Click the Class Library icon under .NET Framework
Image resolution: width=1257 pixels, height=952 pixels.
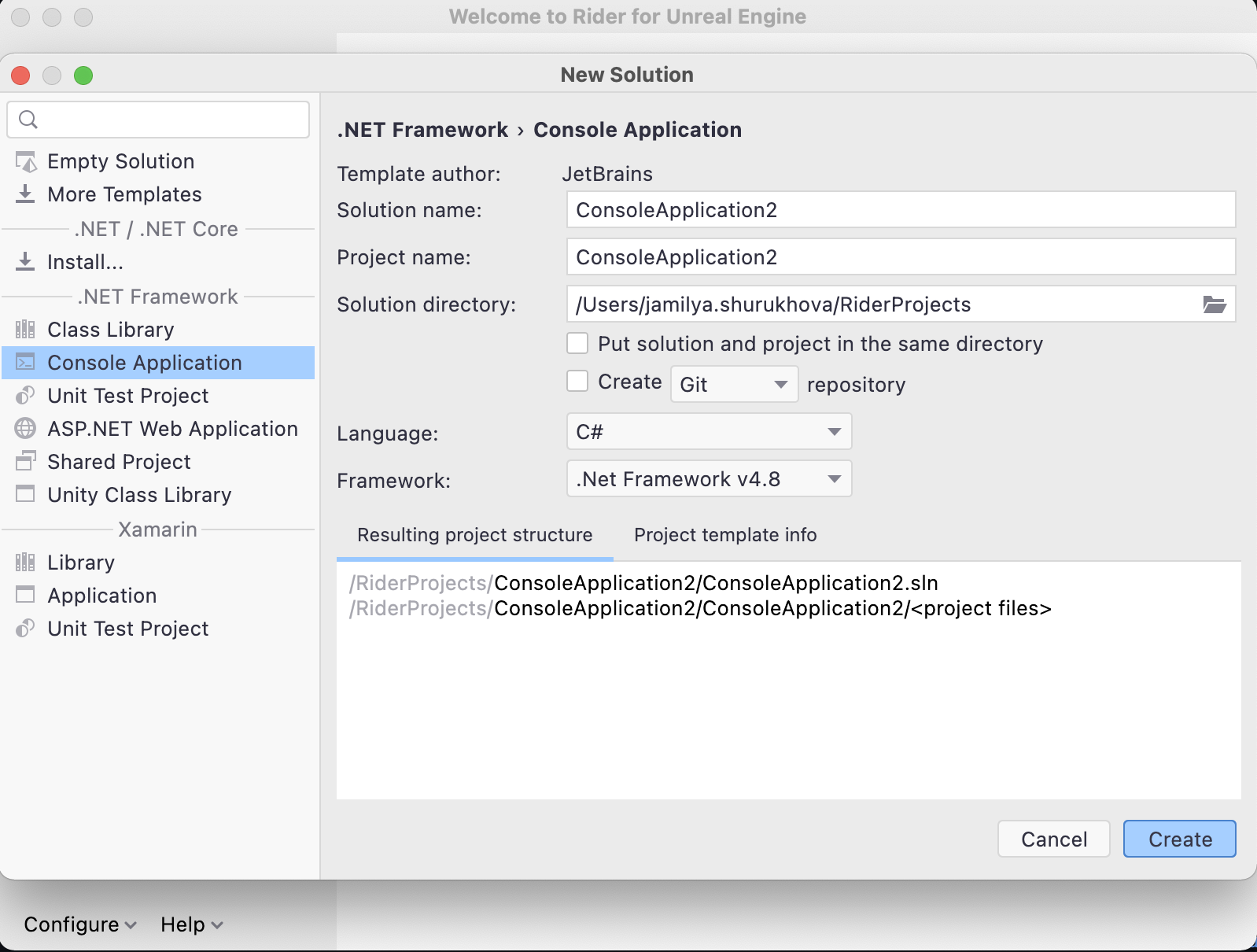(x=26, y=330)
